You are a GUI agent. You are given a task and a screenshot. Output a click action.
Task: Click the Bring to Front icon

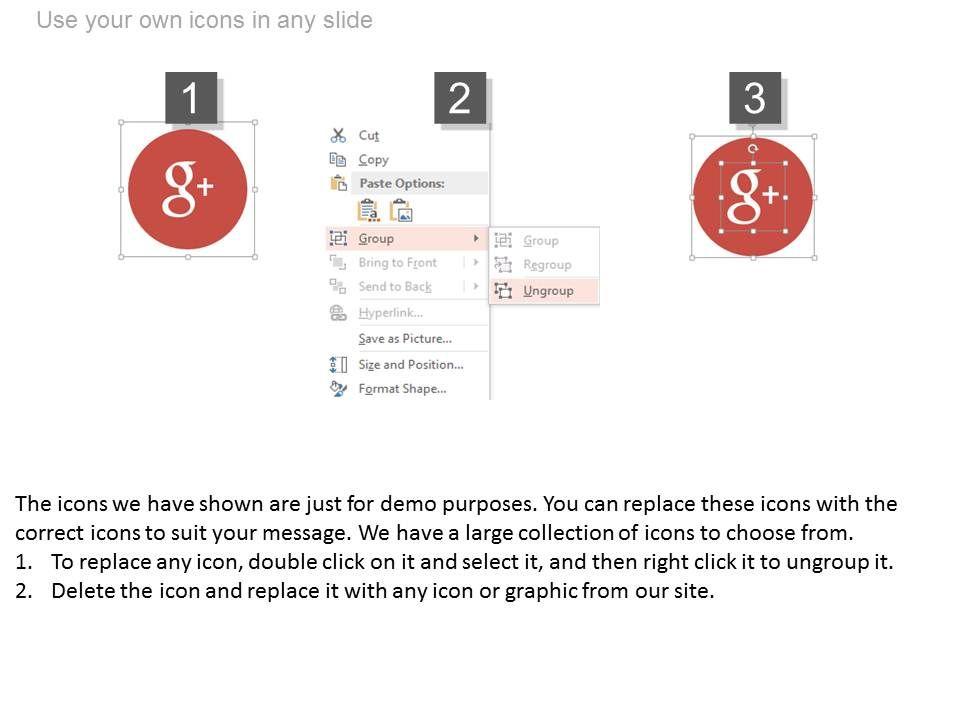[338, 262]
